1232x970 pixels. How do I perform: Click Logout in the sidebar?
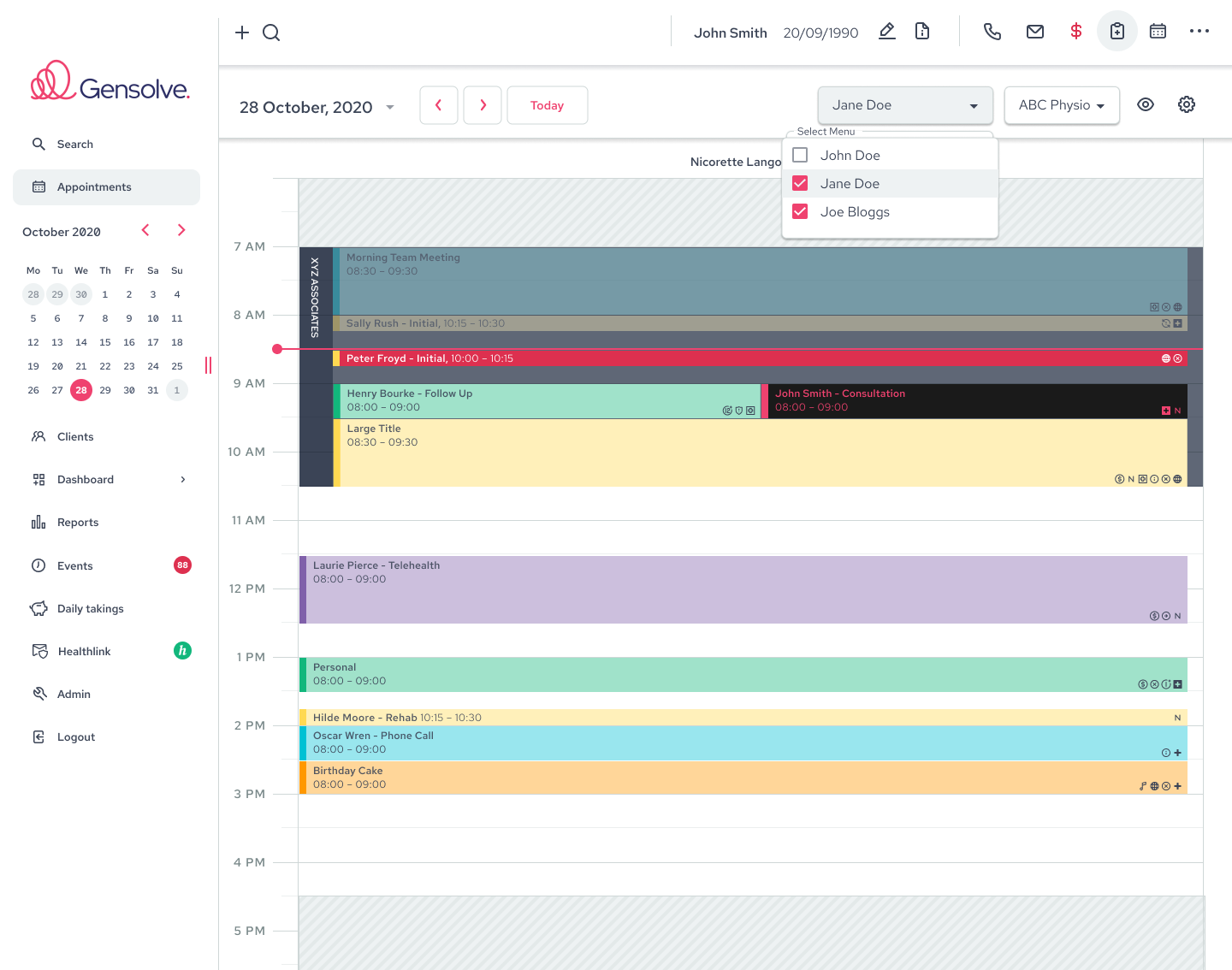[x=75, y=736]
